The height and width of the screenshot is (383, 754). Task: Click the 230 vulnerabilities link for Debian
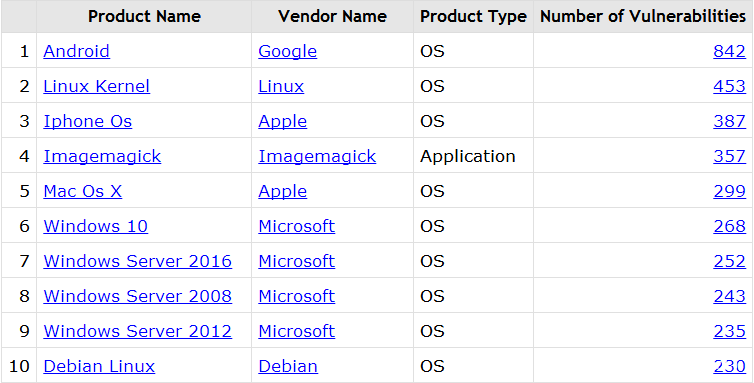(729, 366)
